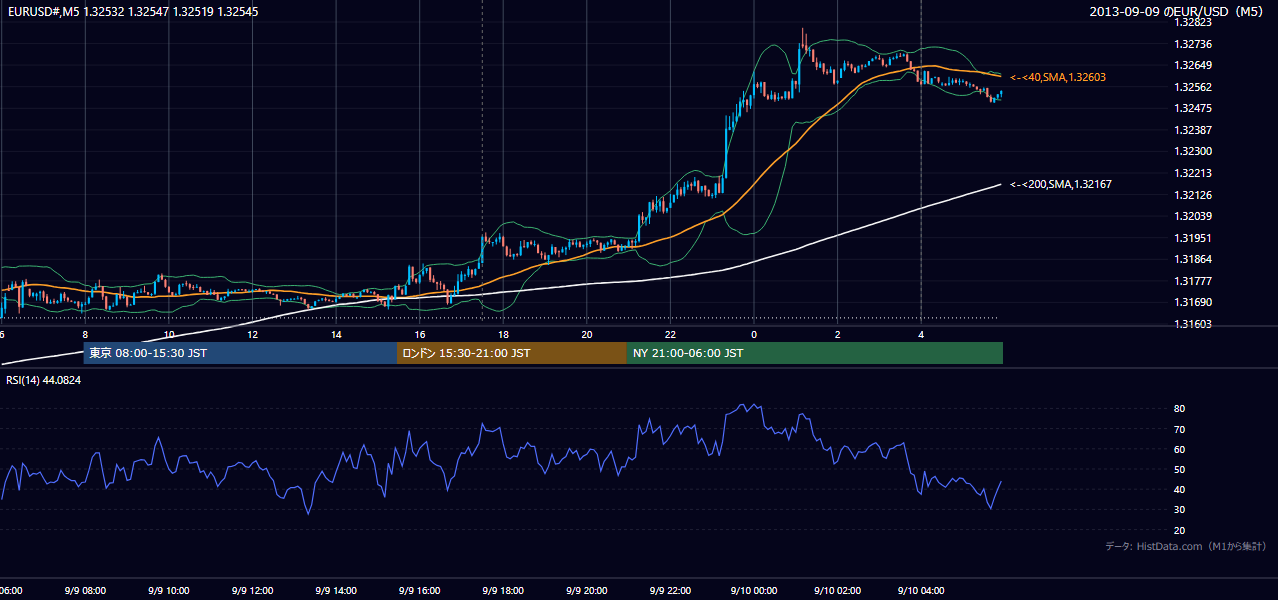Click price scale value 1.32823
The height and width of the screenshot is (600, 1278).
(x=1192, y=22)
